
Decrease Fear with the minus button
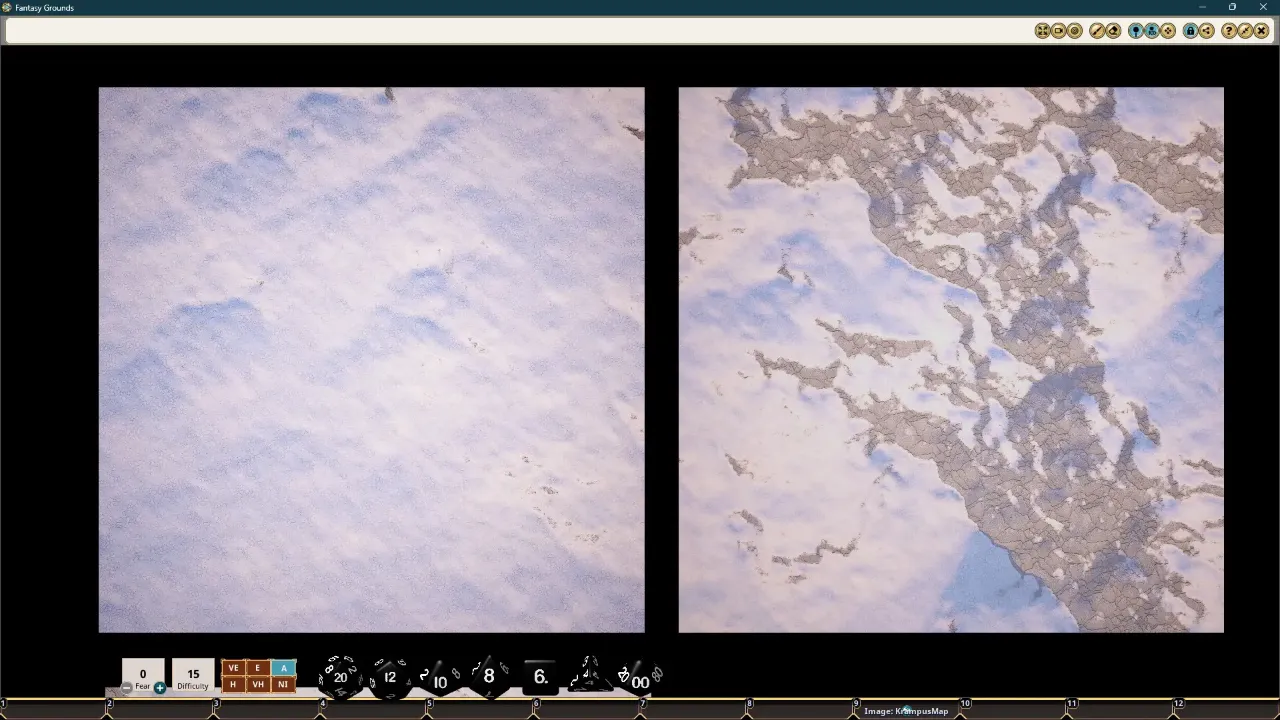pyautogui.click(x=127, y=687)
